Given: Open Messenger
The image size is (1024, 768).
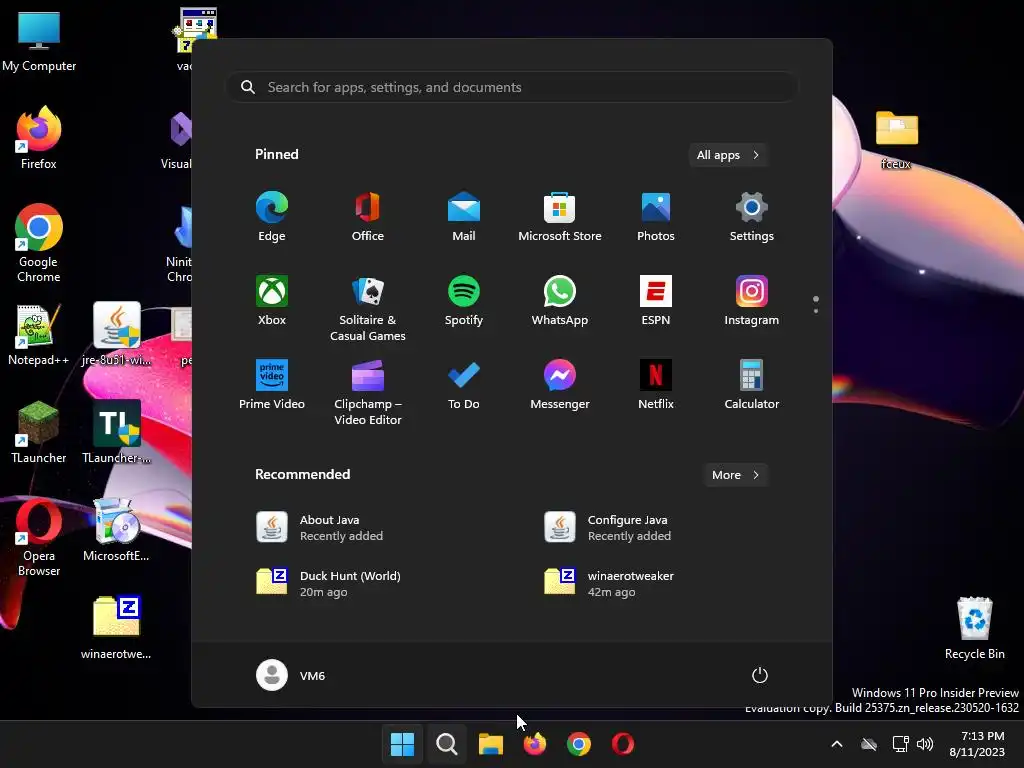Looking at the screenshot, I should click(560, 385).
